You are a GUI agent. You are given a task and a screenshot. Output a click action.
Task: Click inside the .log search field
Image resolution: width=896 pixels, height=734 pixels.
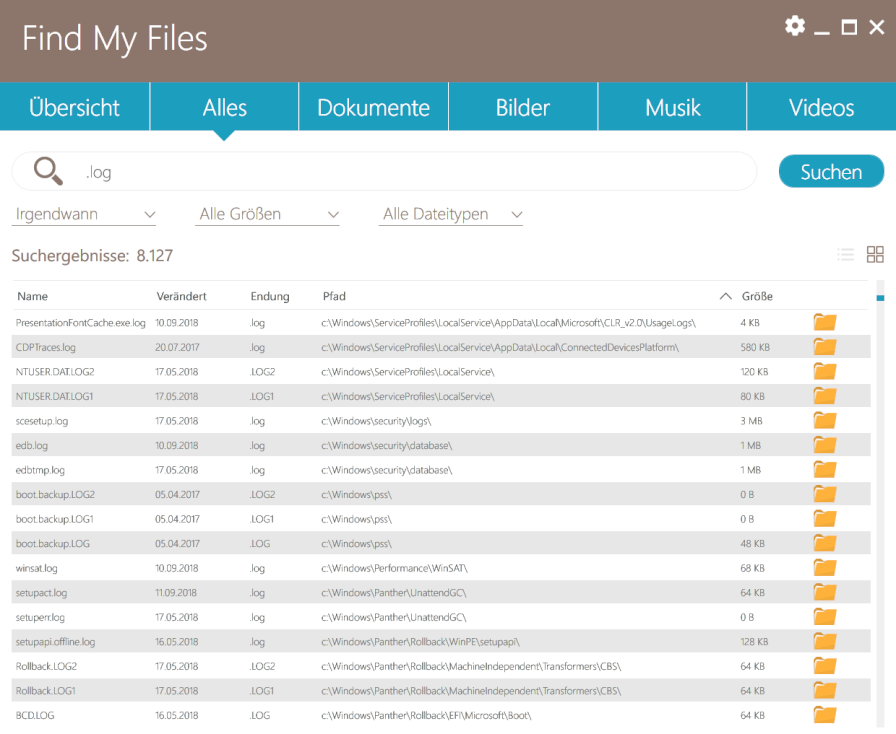(300, 170)
